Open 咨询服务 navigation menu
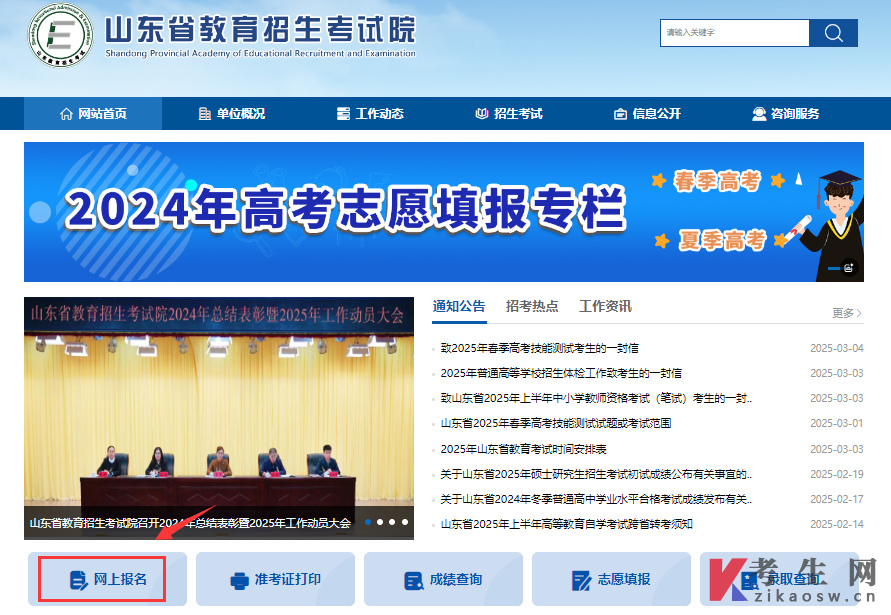 [x=786, y=114]
